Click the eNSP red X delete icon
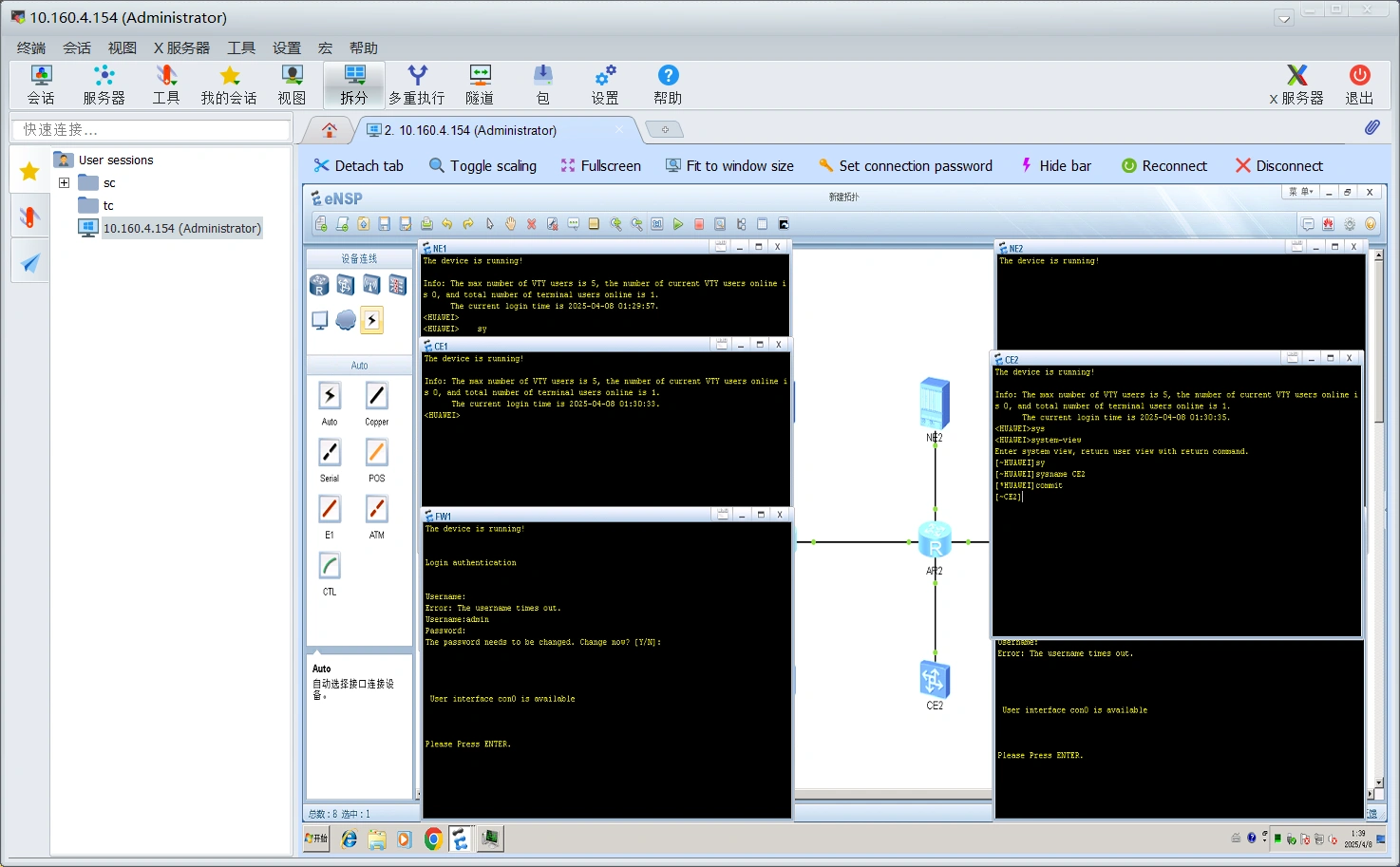Viewport: 1400px width, 867px height. point(531,224)
